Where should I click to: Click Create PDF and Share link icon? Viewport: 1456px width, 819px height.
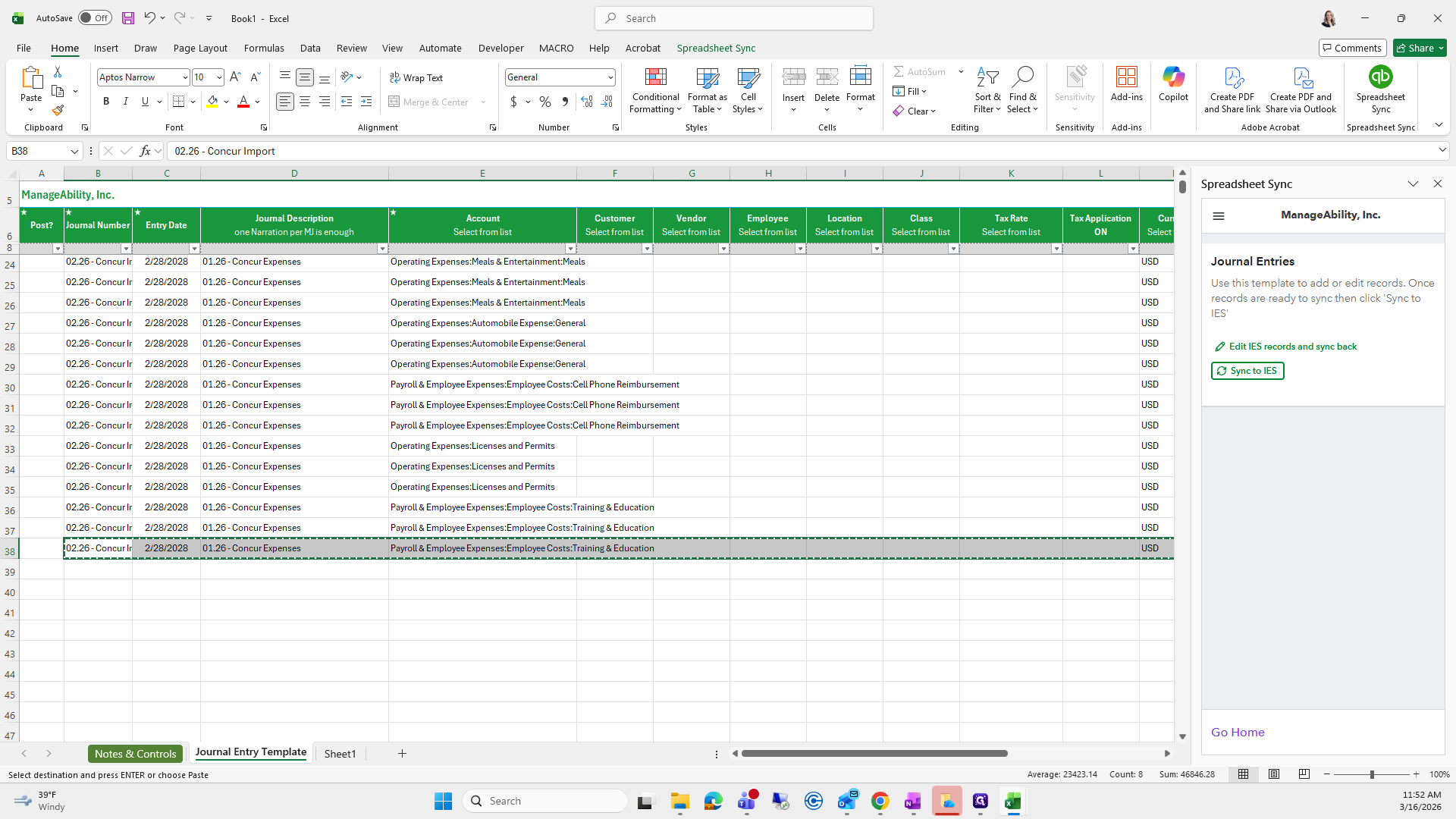[x=1232, y=78]
